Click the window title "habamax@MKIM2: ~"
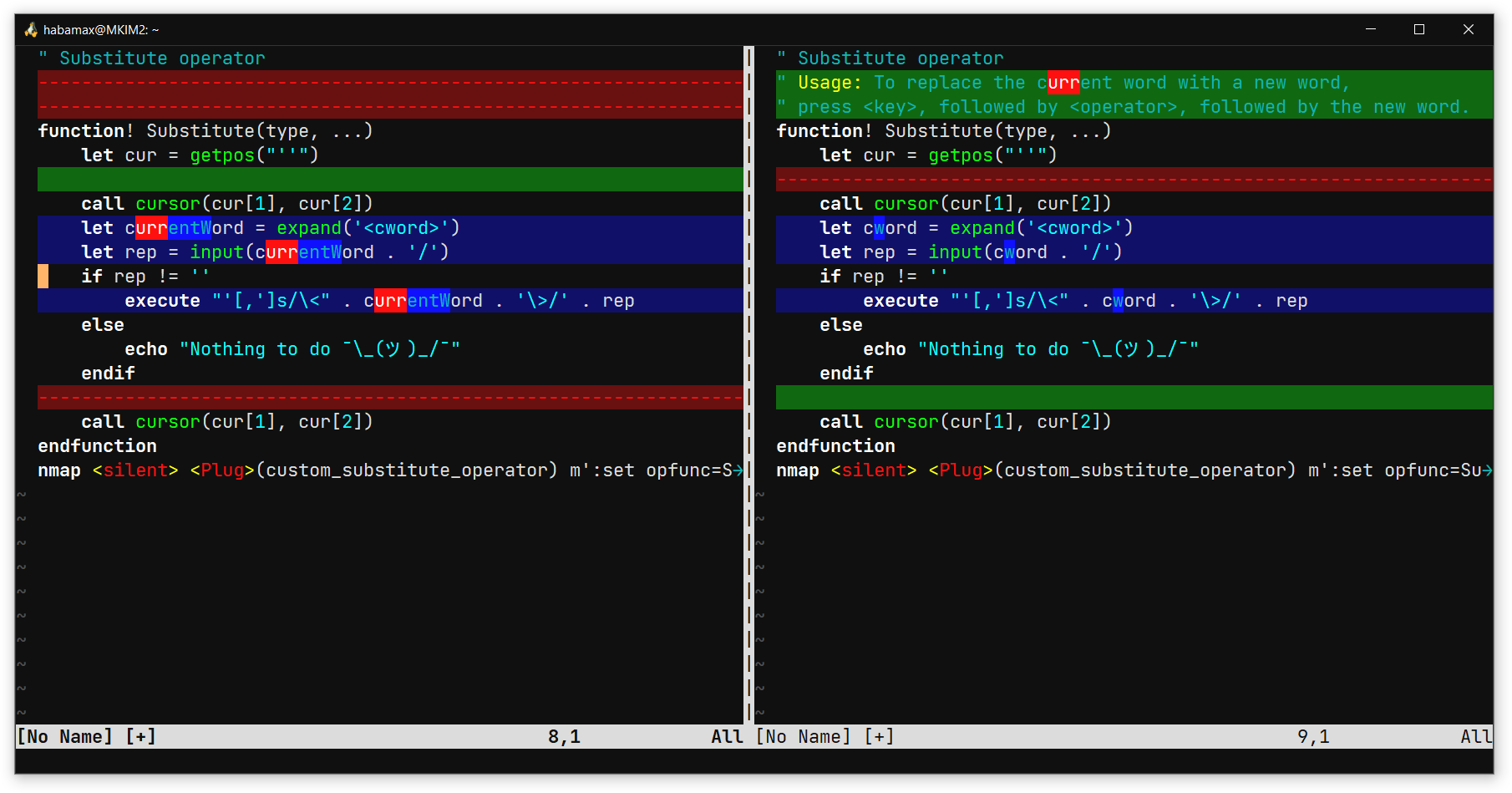 point(101,30)
